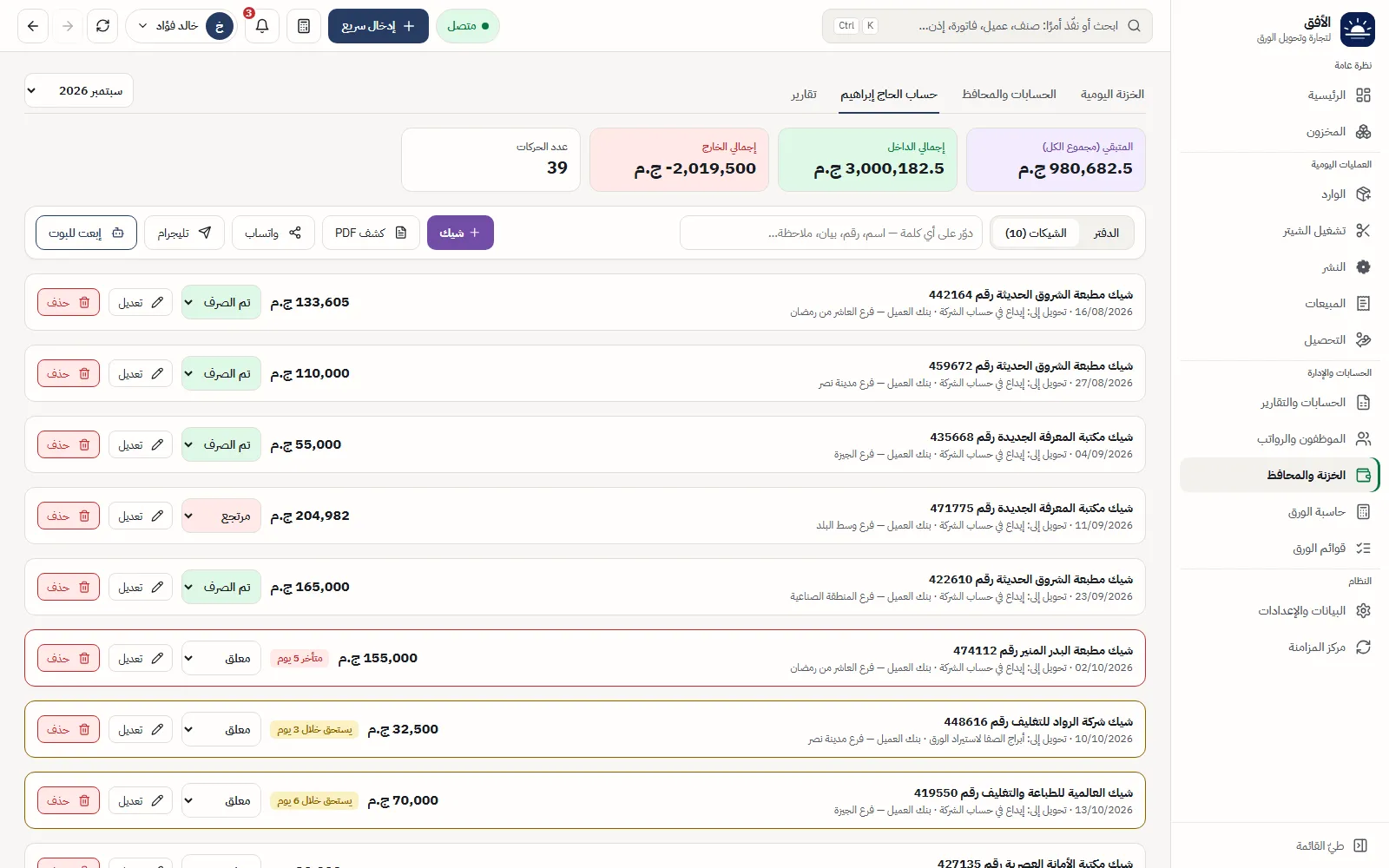The width and height of the screenshot is (1389, 868).
Task: Open مركز المزامنة sync center
Action: [1280, 648]
